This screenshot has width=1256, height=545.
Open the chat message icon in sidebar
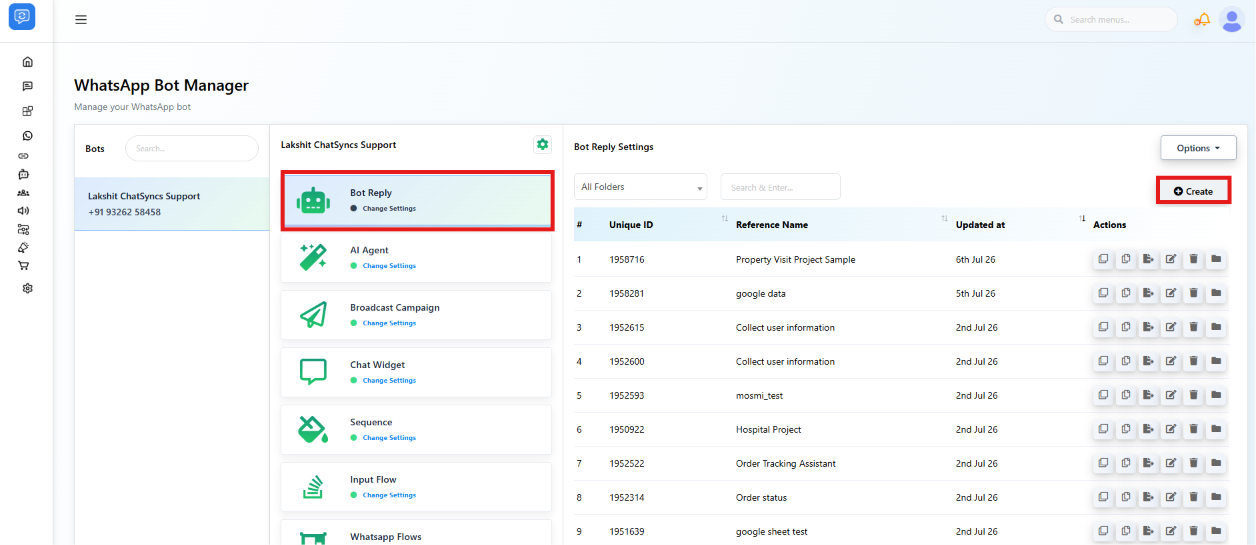click(27, 86)
